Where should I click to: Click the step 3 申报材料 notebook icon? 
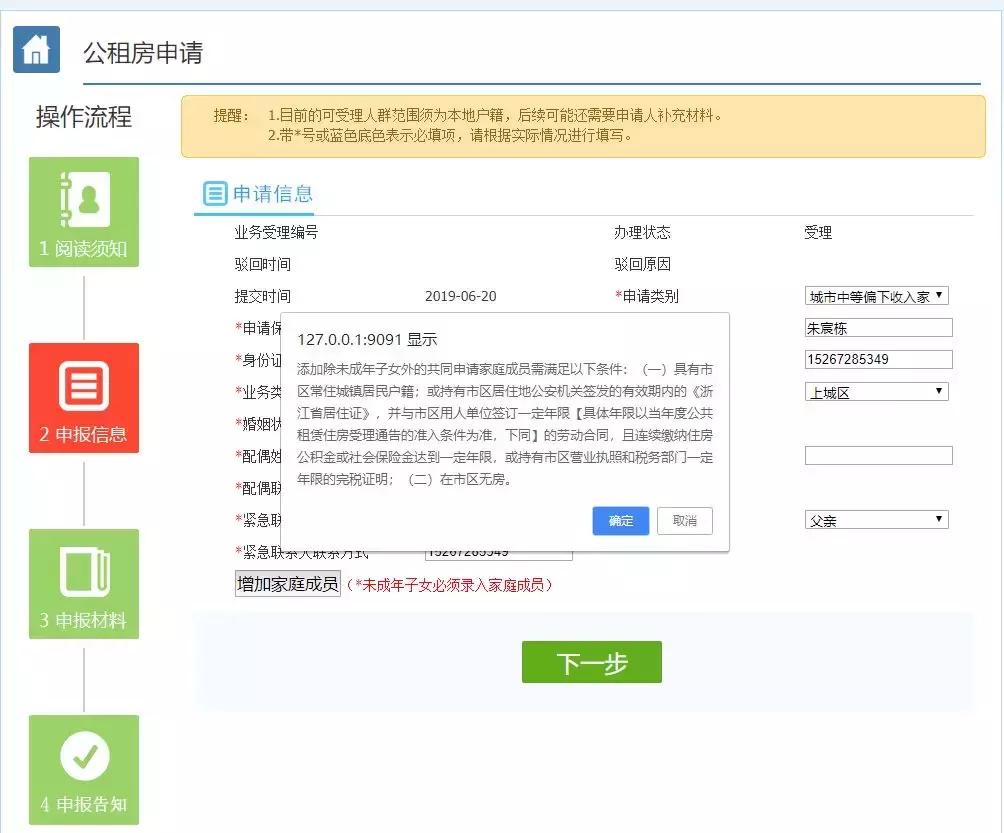tap(84, 572)
